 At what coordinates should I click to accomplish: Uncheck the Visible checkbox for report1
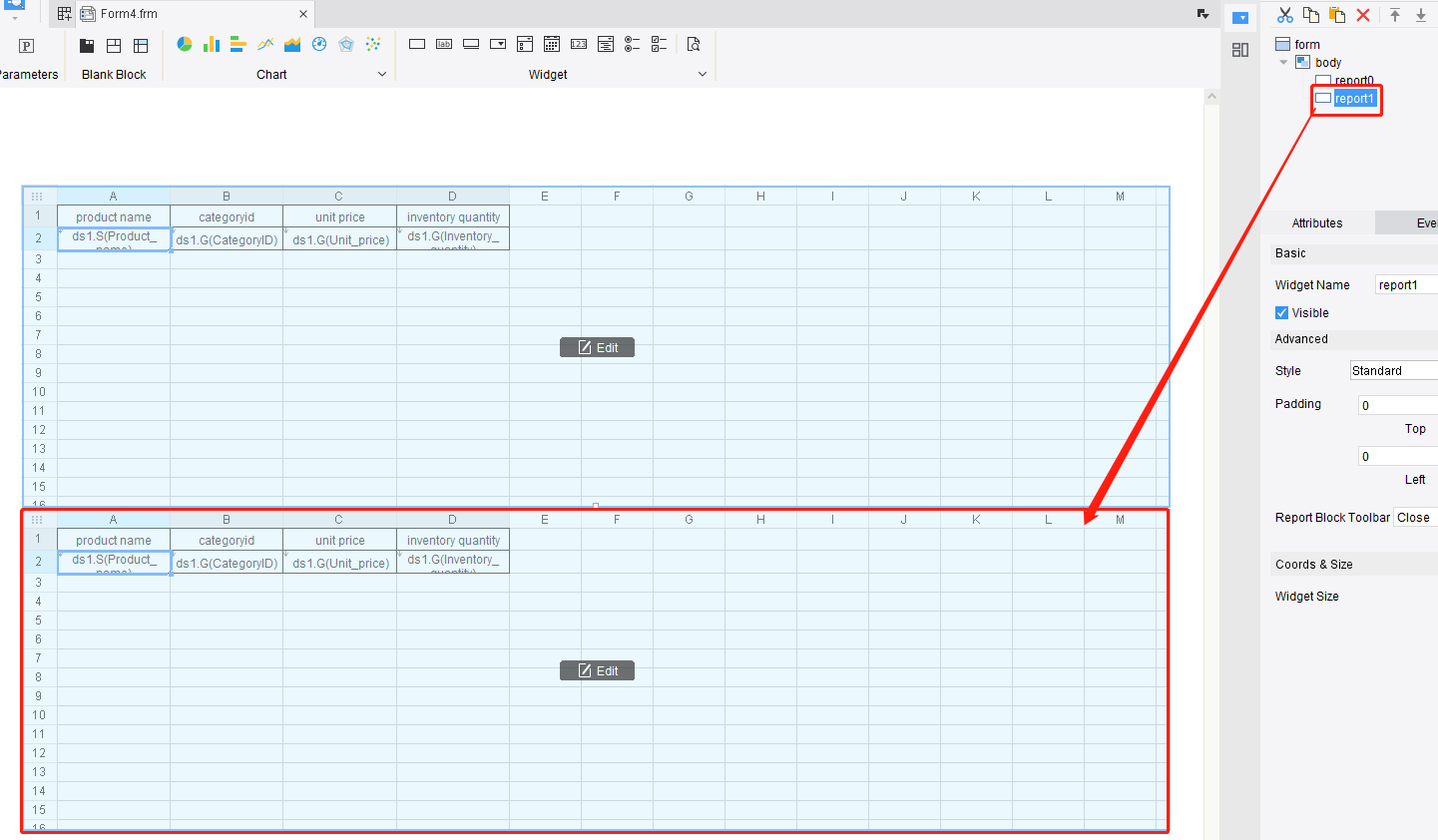point(1281,312)
